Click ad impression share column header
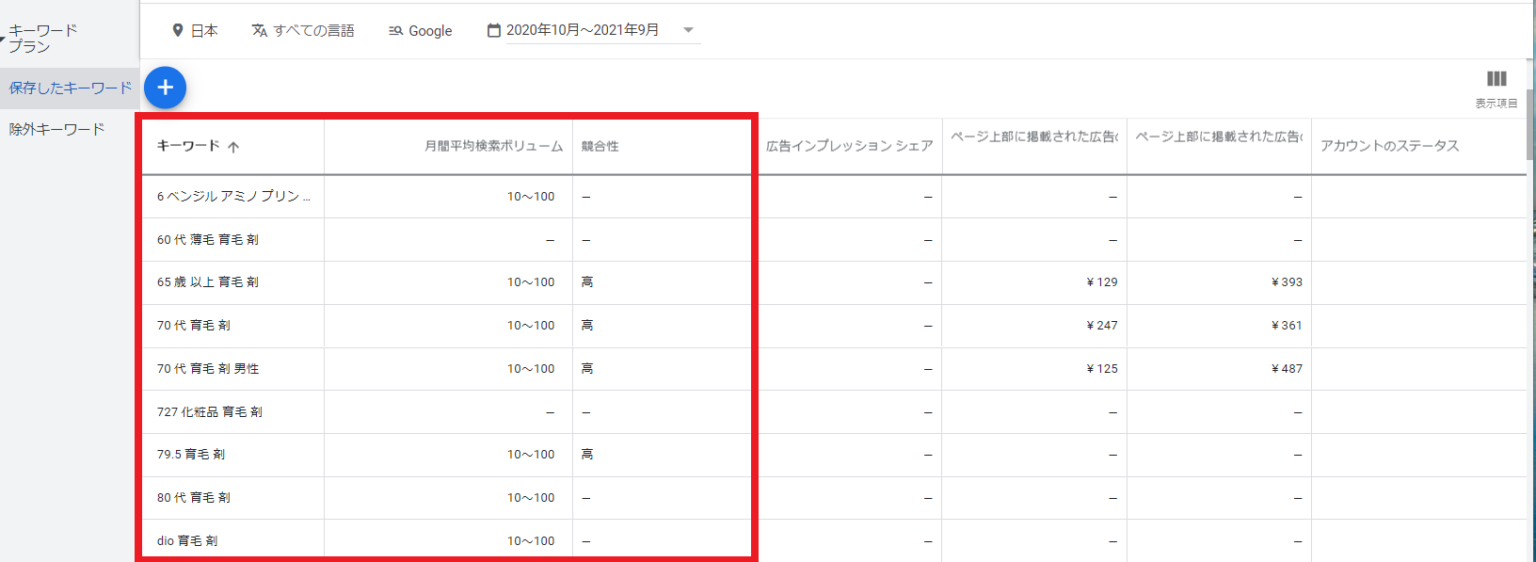This screenshot has width=1536, height=562. (849, 147)
